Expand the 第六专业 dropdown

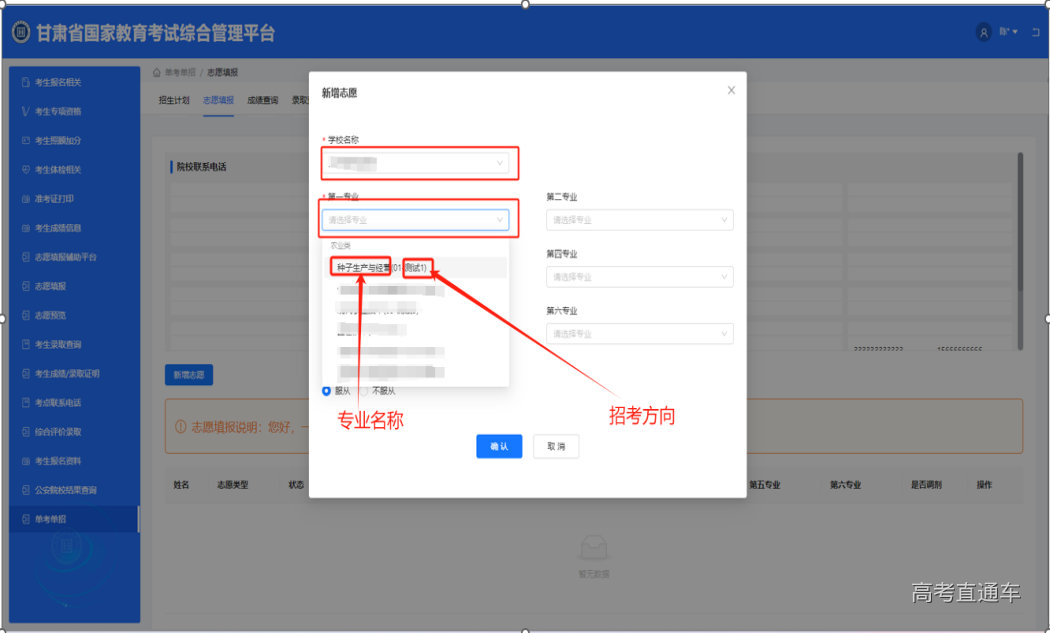(639, 334)
